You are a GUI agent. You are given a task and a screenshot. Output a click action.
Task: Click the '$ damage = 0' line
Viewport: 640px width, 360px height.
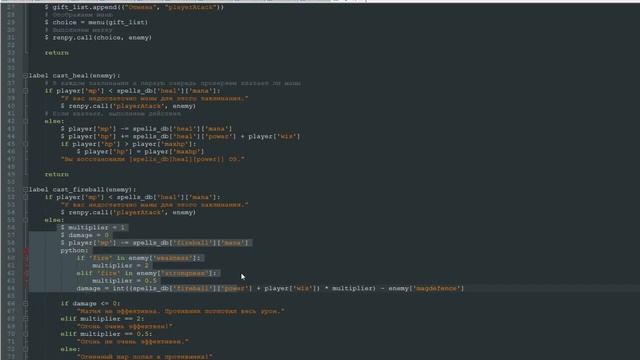pos(85,235)
